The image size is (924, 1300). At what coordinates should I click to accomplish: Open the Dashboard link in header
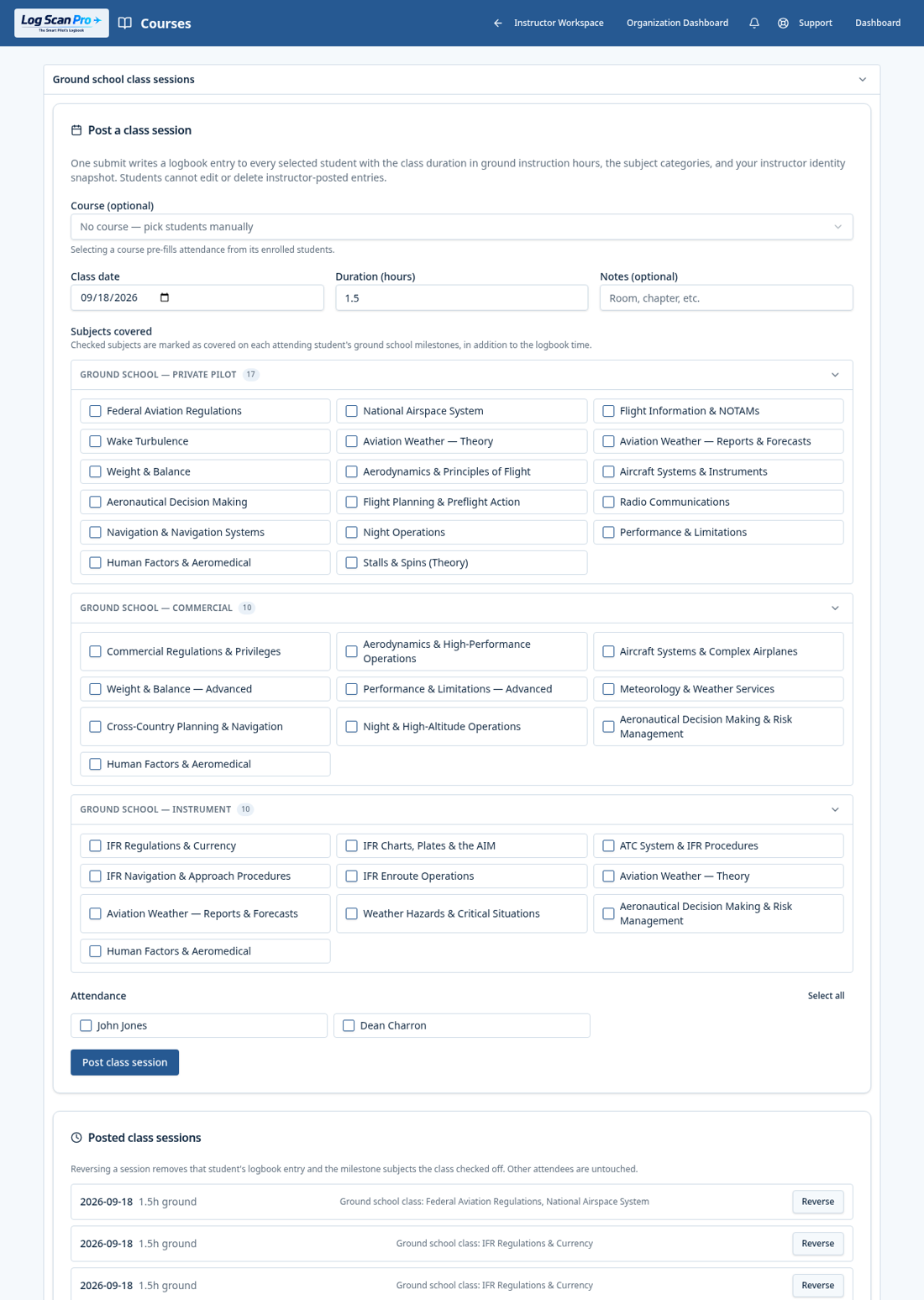(x=878, y=23)
